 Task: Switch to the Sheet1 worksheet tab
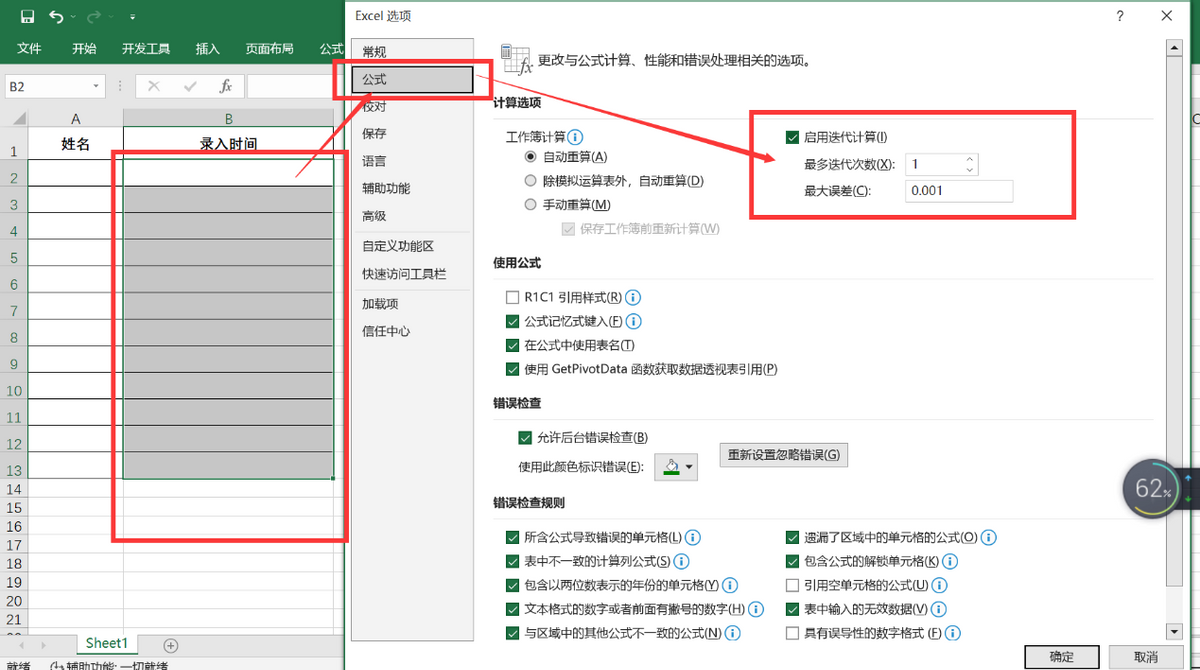tap(106, 644)
